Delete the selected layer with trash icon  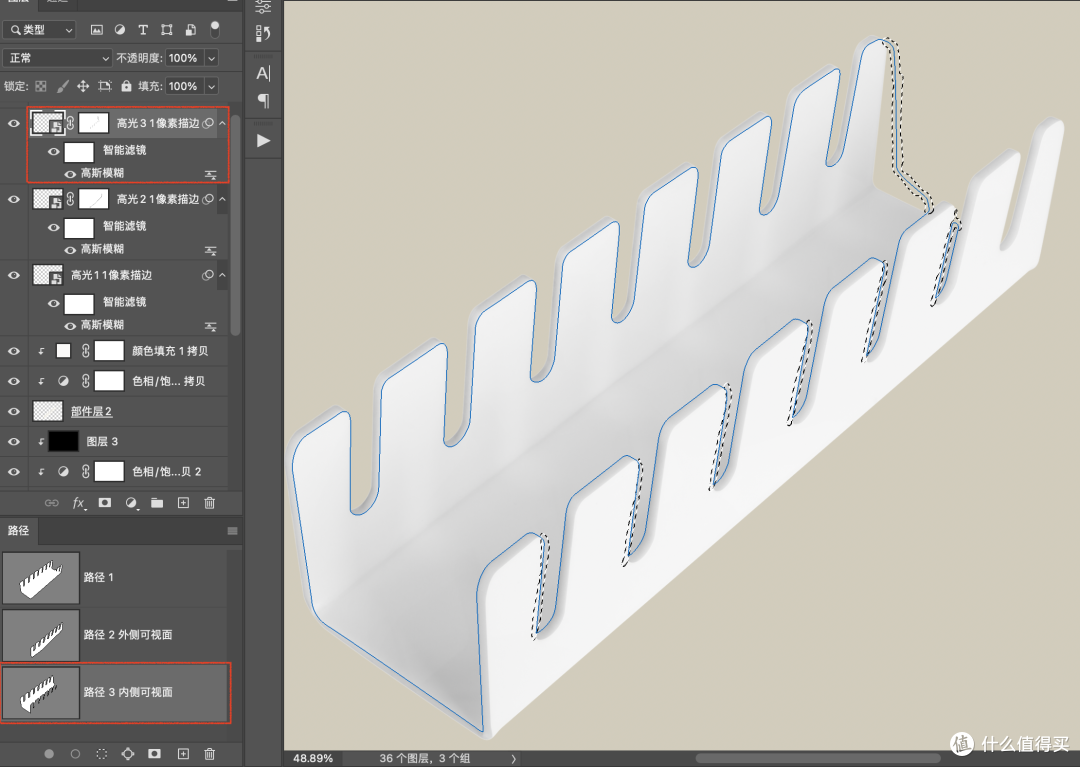210,503
